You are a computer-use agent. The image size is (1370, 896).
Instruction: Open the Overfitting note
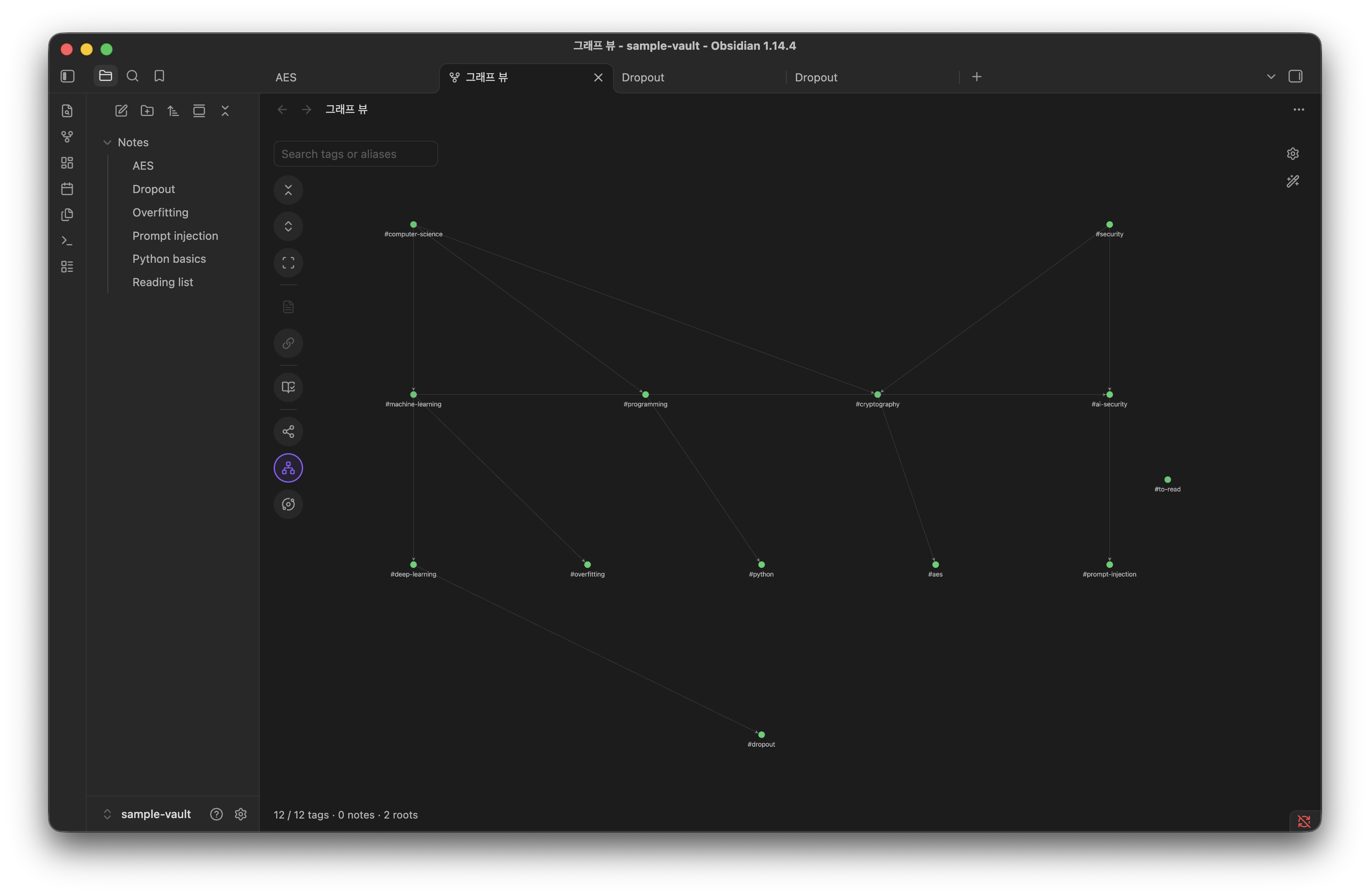click(x=161, y=213)
